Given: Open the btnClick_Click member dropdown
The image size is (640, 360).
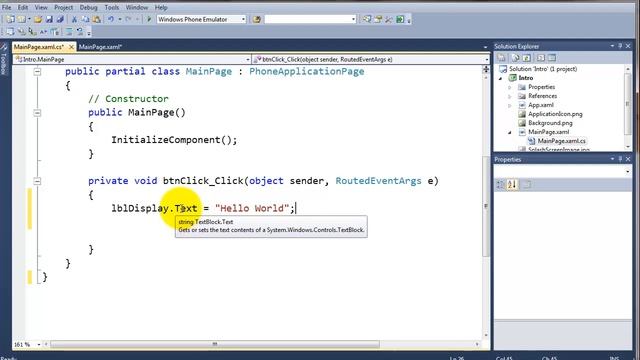Looking at the screenshot, I should (x=487, y=60).
